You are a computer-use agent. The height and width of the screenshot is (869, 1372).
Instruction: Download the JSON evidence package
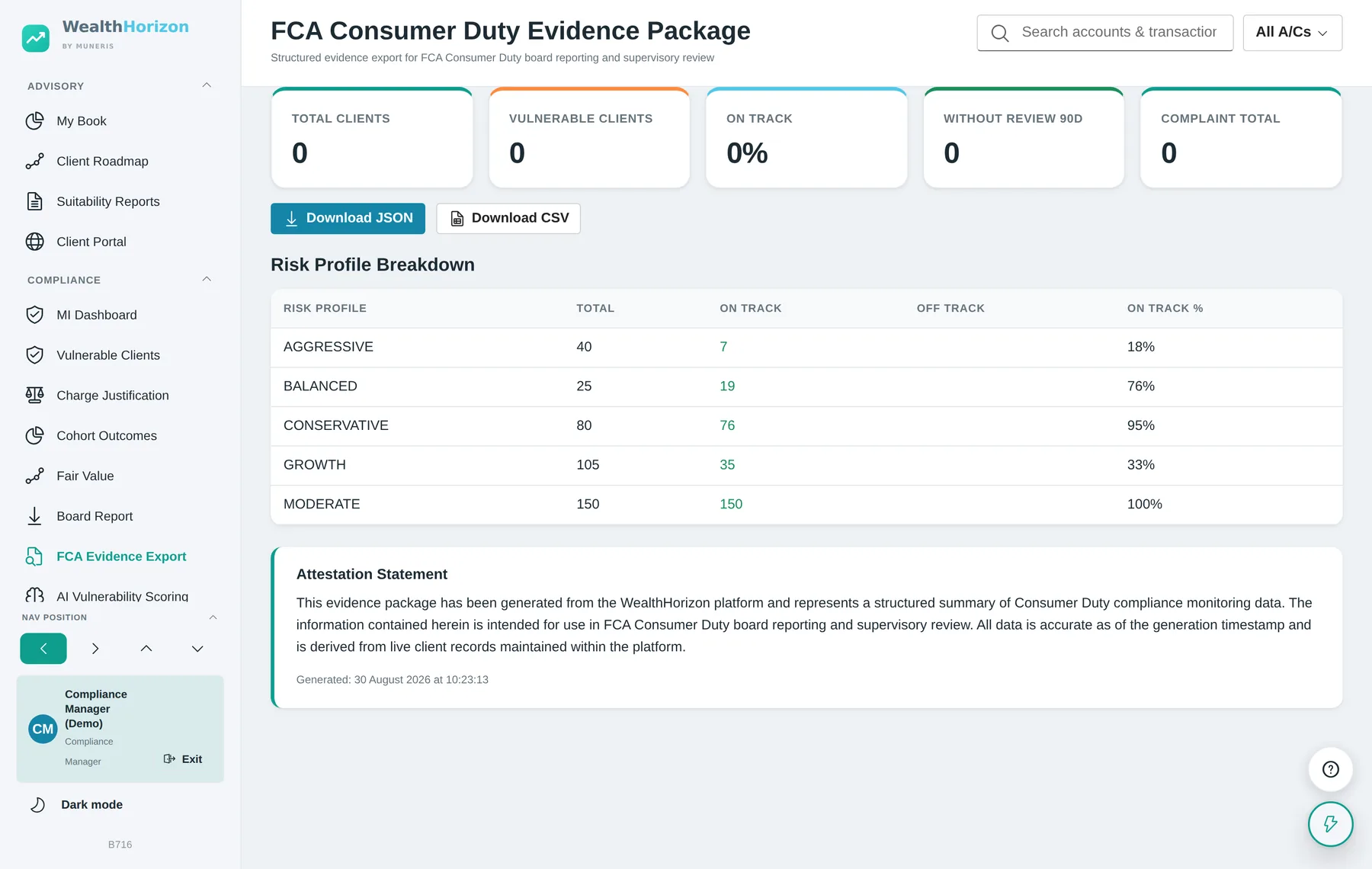tap(348, 218)
